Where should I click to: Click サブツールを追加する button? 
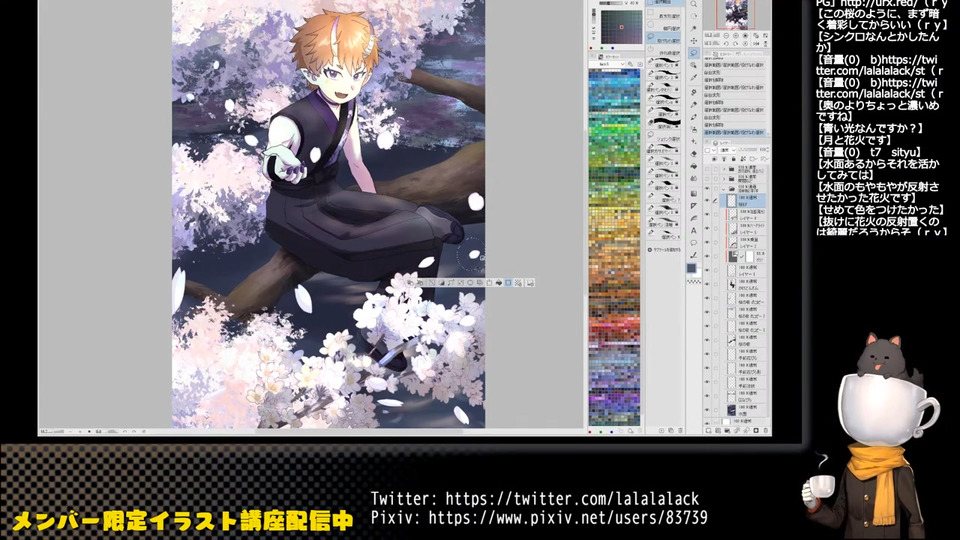tap(664, 250)
